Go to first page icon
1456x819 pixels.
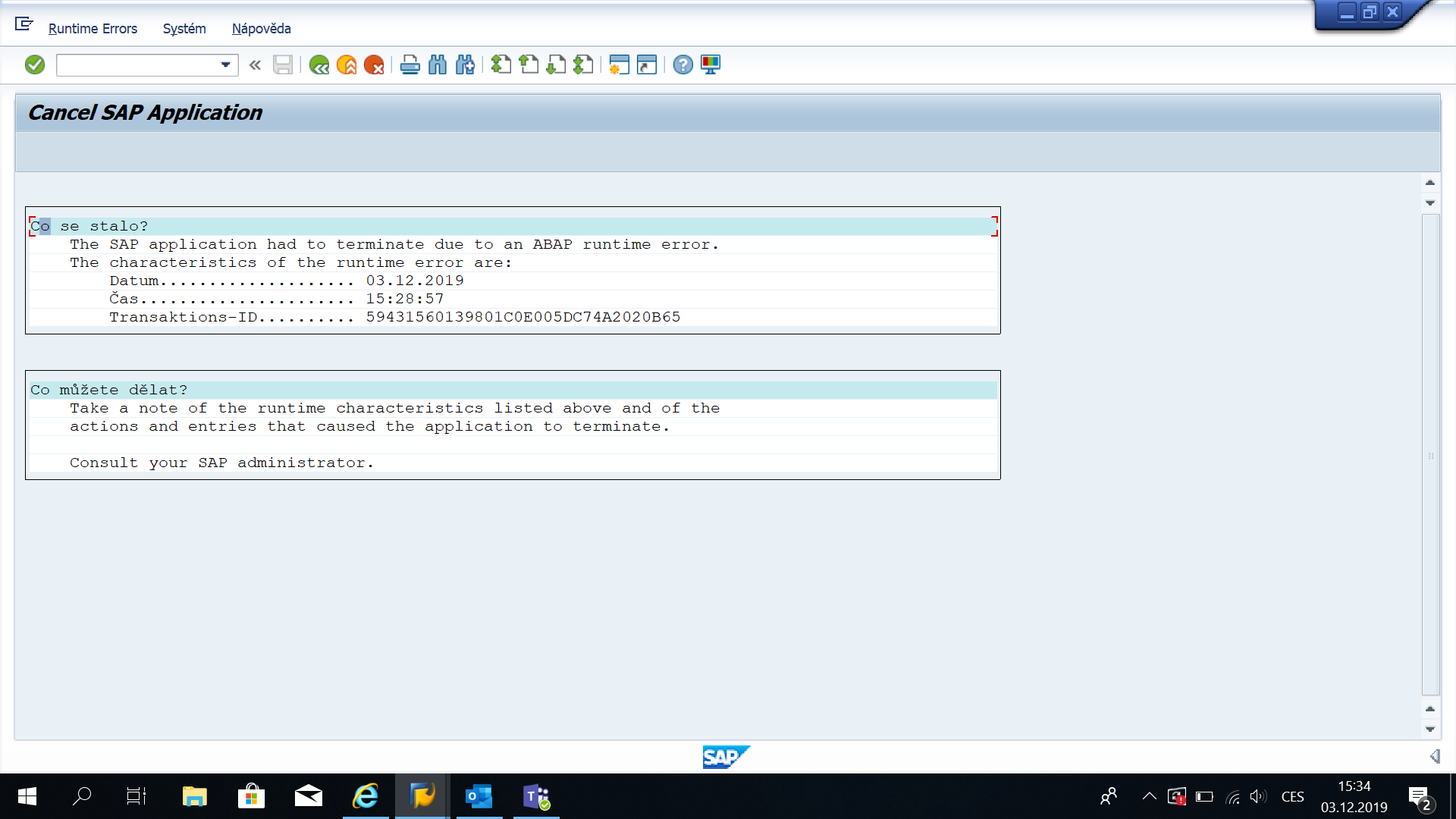pos(500,65)
